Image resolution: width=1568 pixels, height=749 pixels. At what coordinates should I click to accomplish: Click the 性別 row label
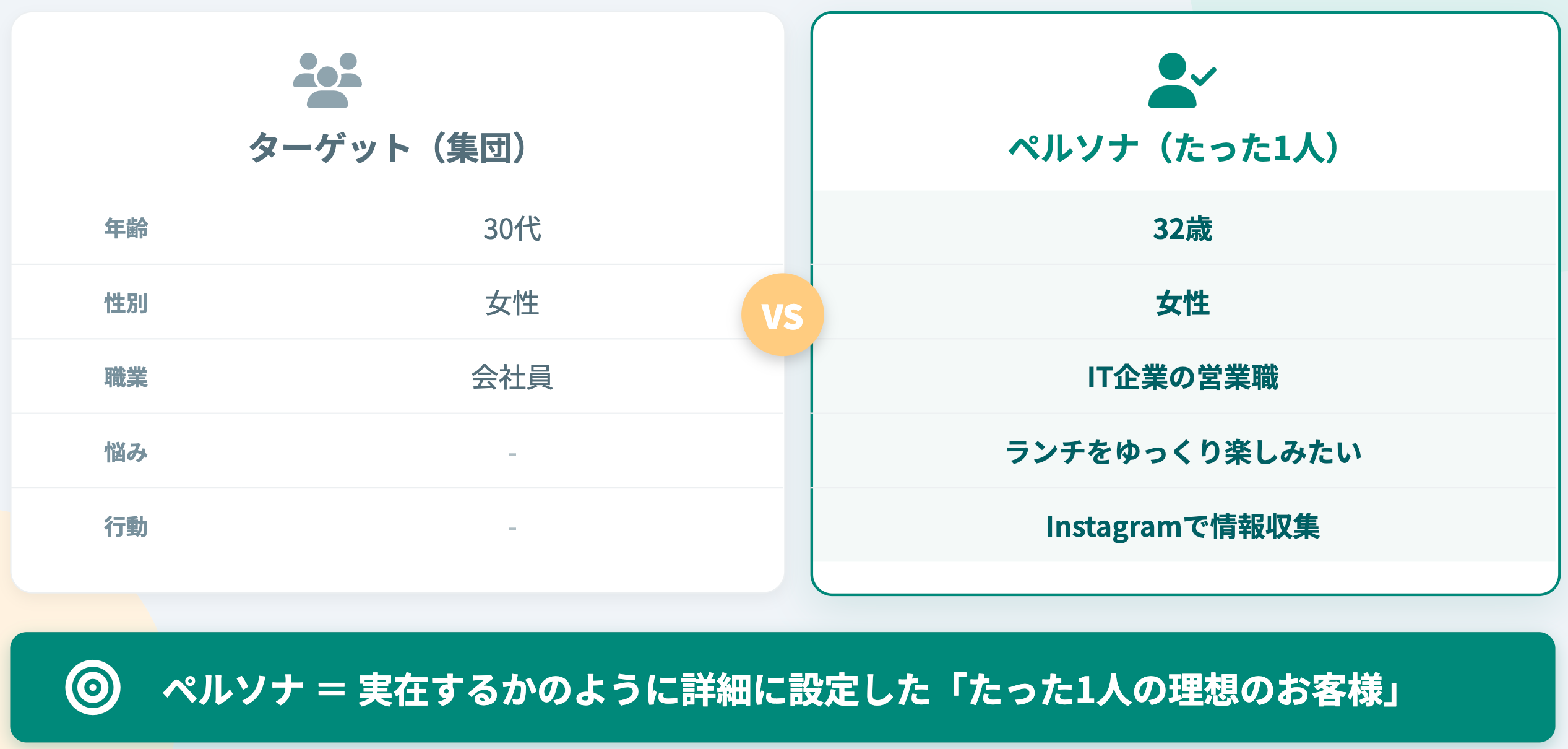tap(126, 303)
